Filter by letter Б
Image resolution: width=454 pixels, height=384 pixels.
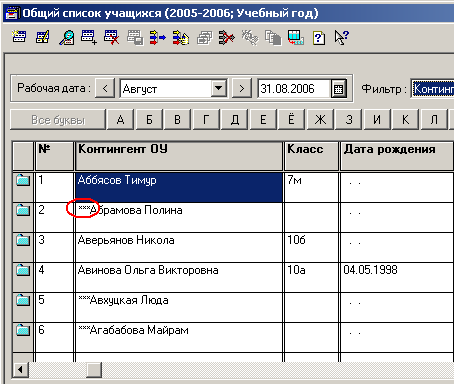point(149,119)
